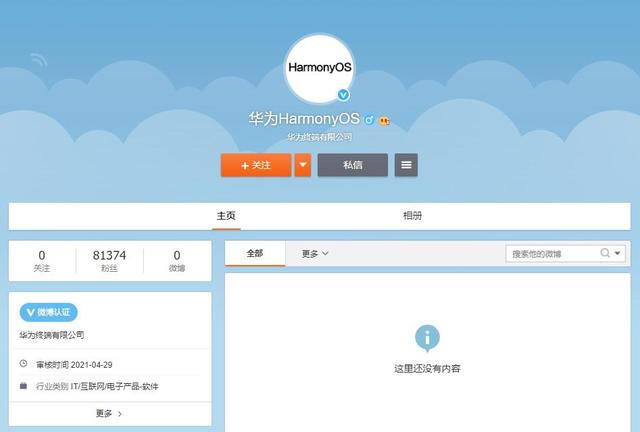Viewport: 640px width, 432px height.
Task: Select the 全部 filter tab
Action: [x=254, y=254]
